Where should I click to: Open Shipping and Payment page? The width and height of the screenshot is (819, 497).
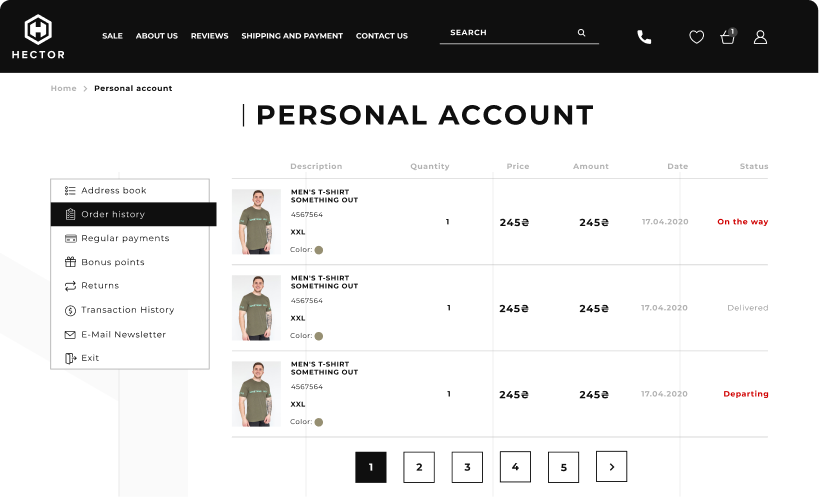coord(292,36)
